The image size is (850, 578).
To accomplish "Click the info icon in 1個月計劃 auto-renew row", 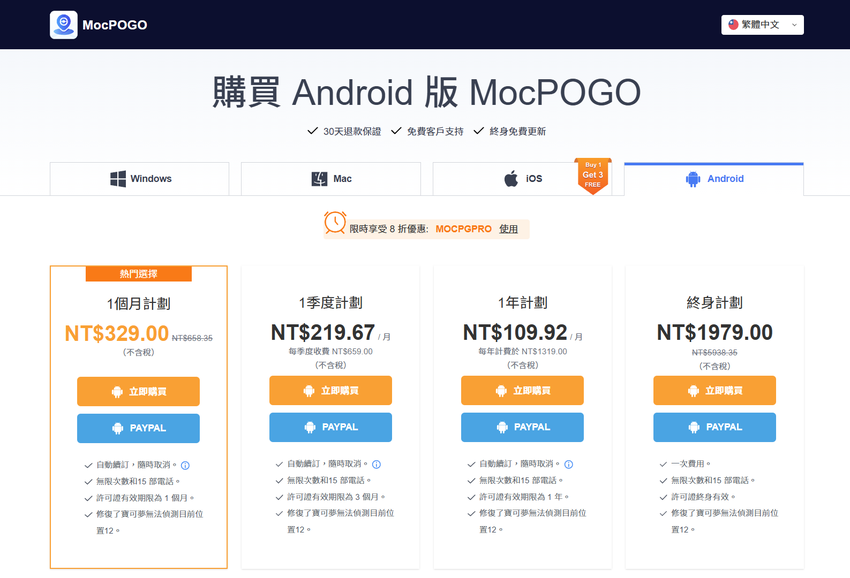I will pos(185,465).
